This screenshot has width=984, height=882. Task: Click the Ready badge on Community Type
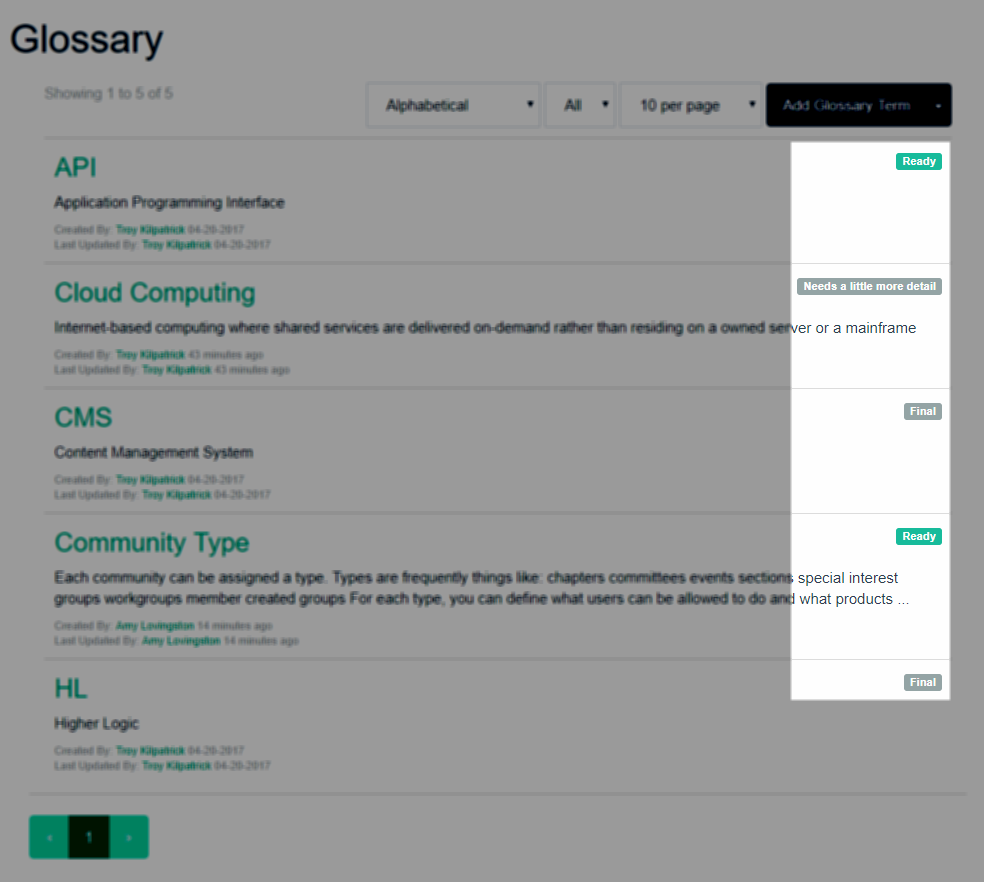point(919,536)
